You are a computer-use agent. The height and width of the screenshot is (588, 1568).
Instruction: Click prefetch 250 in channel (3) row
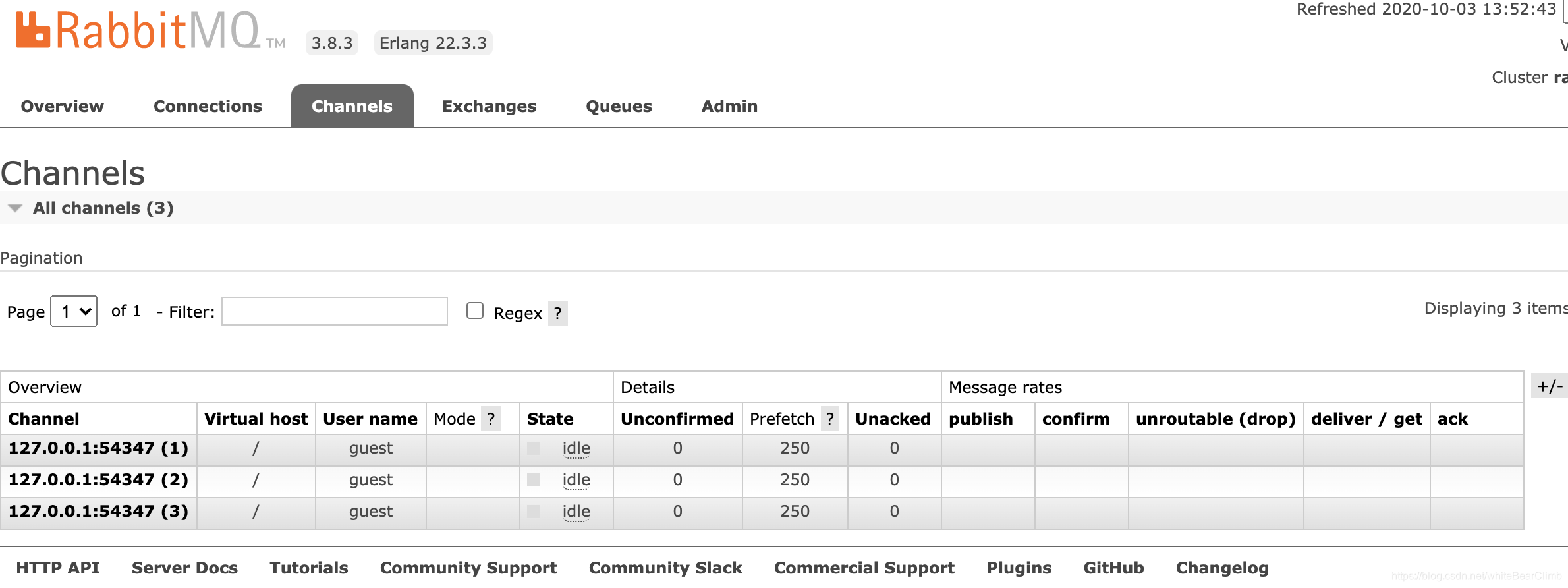point(795,512)
